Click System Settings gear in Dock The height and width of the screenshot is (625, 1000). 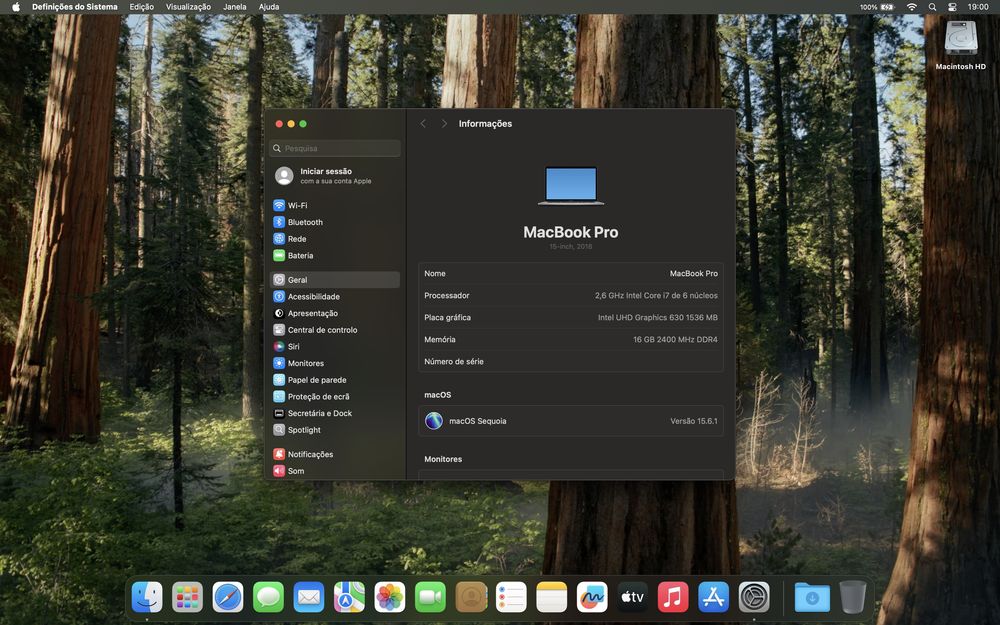(754, 598)
